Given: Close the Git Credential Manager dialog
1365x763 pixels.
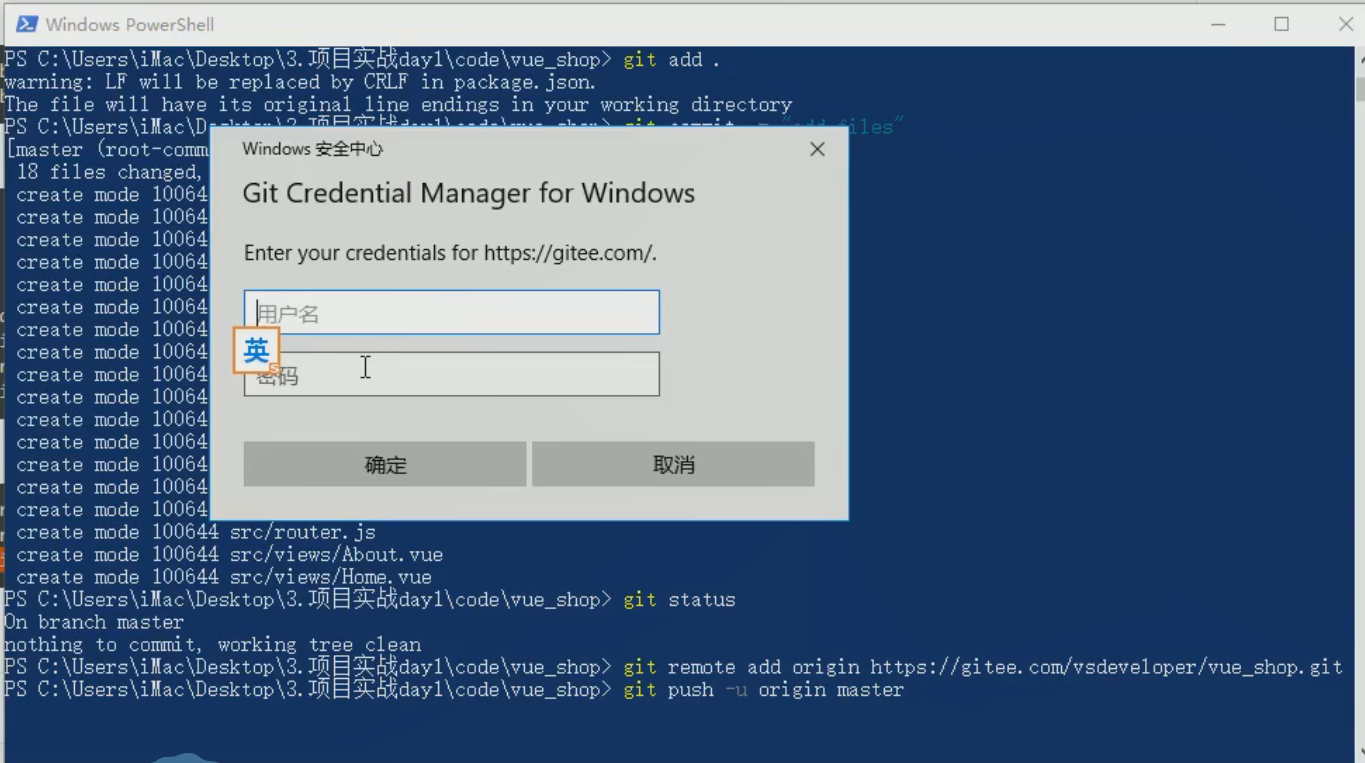Looking at the screenshot, I should [817, 149].
